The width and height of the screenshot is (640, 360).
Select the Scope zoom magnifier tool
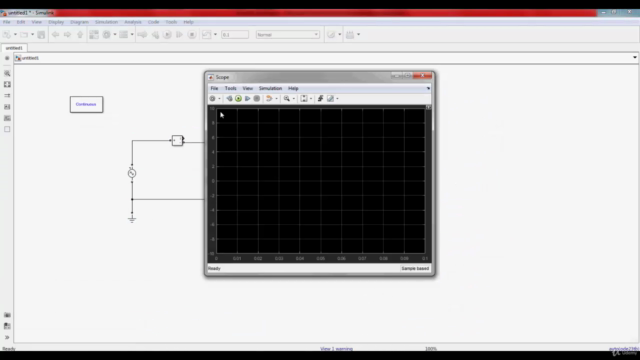(287, 98)
